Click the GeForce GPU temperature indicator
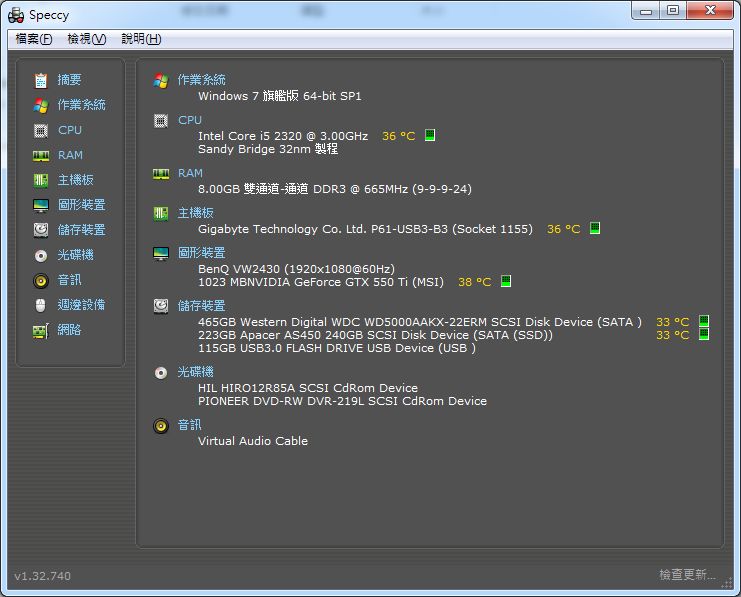This screenshot has width=741, height=597. tap(506, 282)
